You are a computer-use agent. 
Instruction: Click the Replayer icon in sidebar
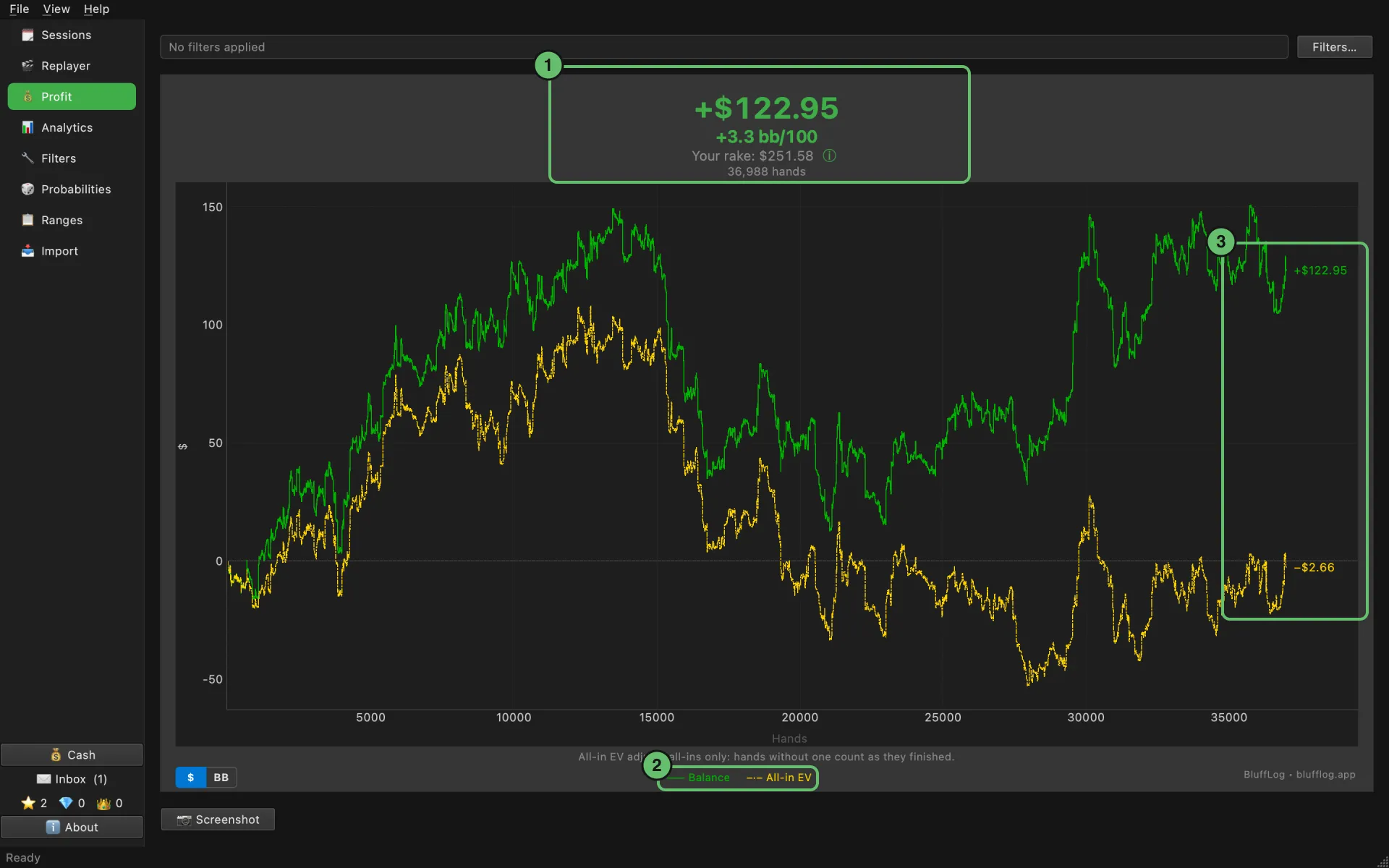pos(27,66)
